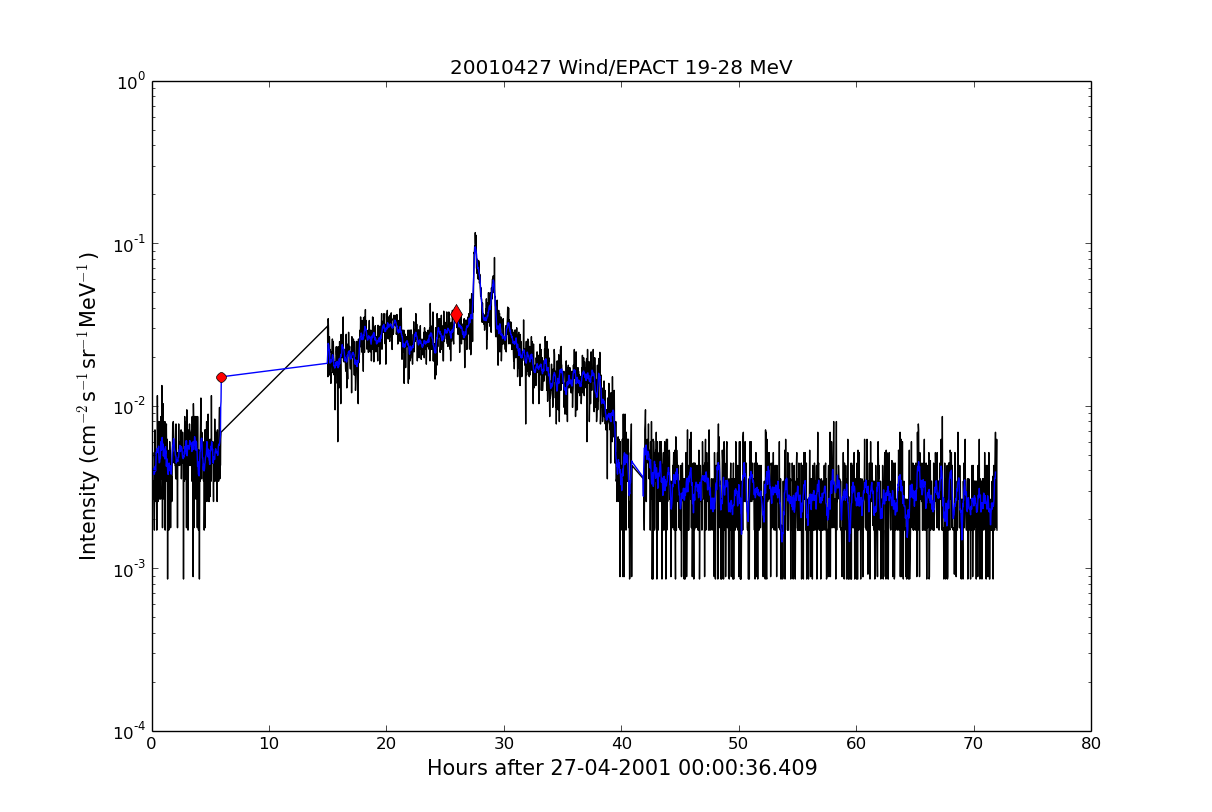Screen dimensions: 1212x812
Task: Click the x-axis tick label 10
Action: 269,744
